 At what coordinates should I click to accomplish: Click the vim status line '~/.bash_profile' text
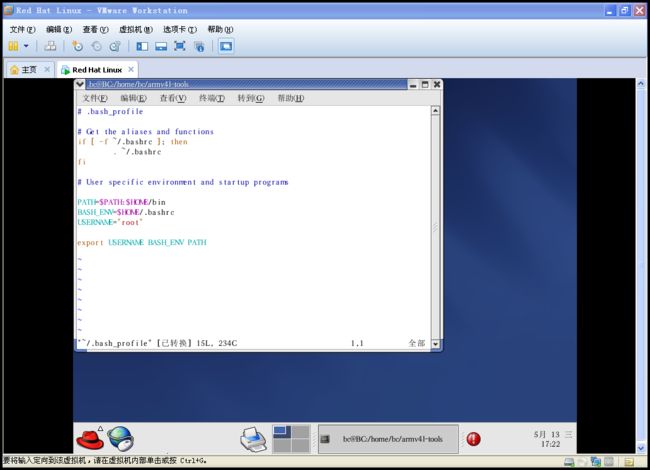[114, 343]
